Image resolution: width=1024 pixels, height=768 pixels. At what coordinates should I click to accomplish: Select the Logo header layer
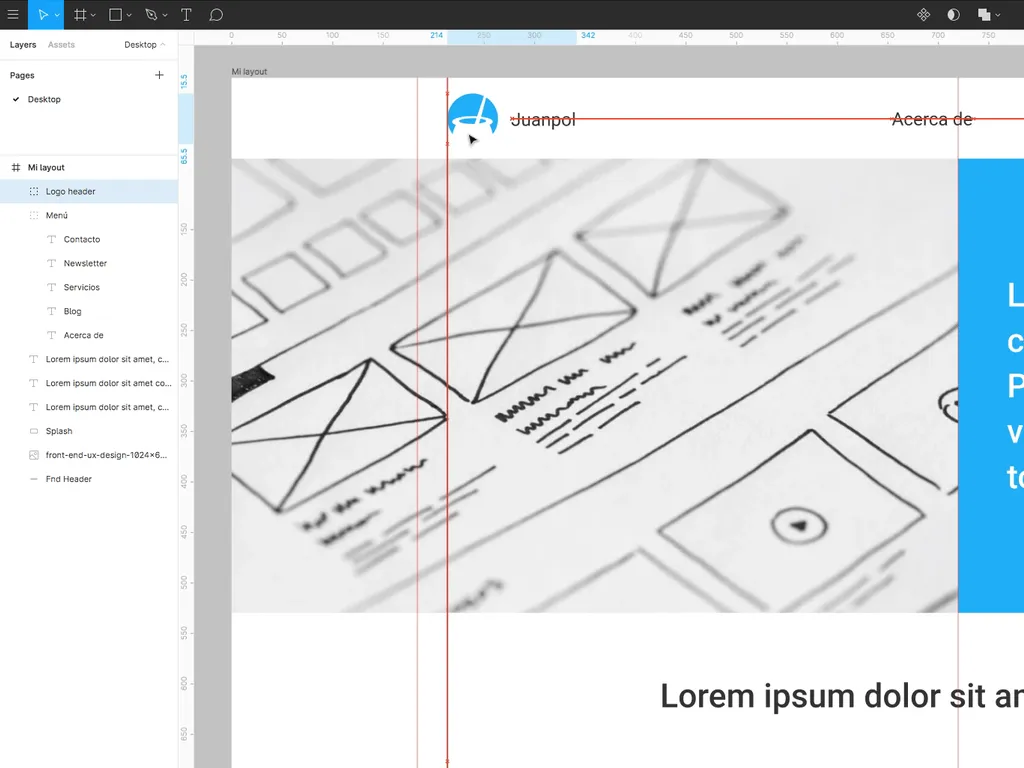[89, 191]
